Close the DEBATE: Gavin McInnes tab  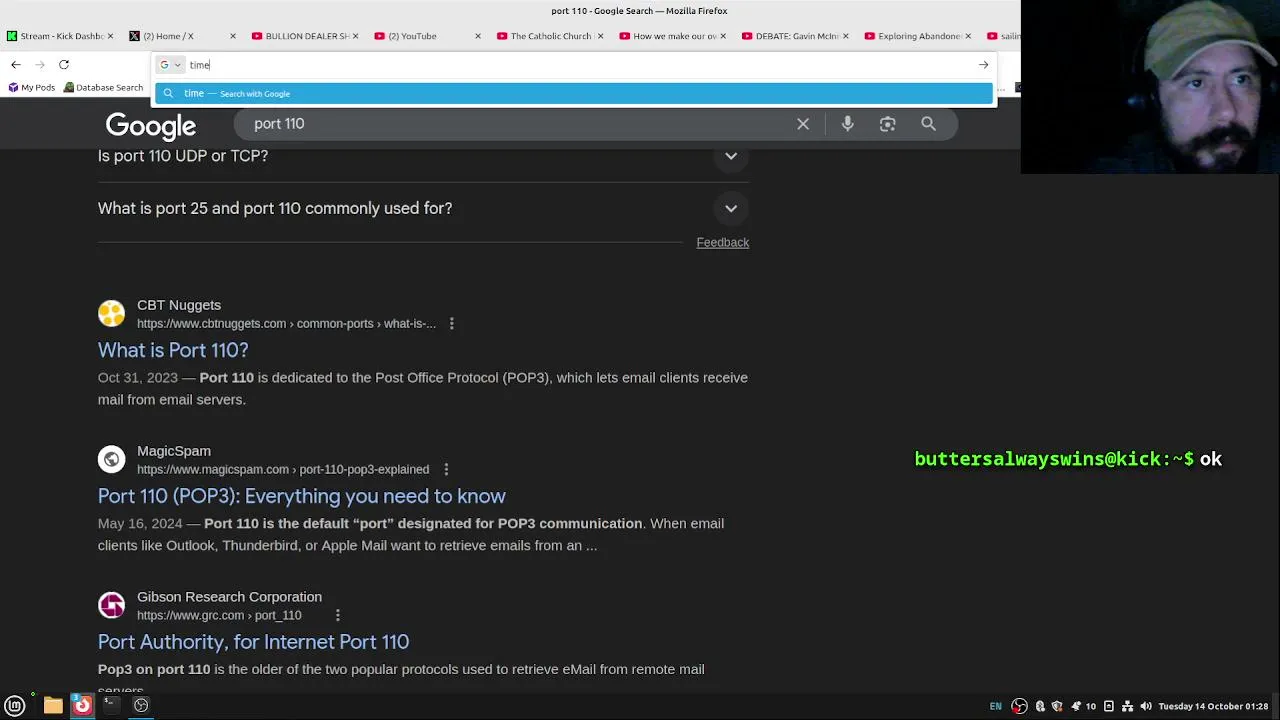(x=845, y=36)
